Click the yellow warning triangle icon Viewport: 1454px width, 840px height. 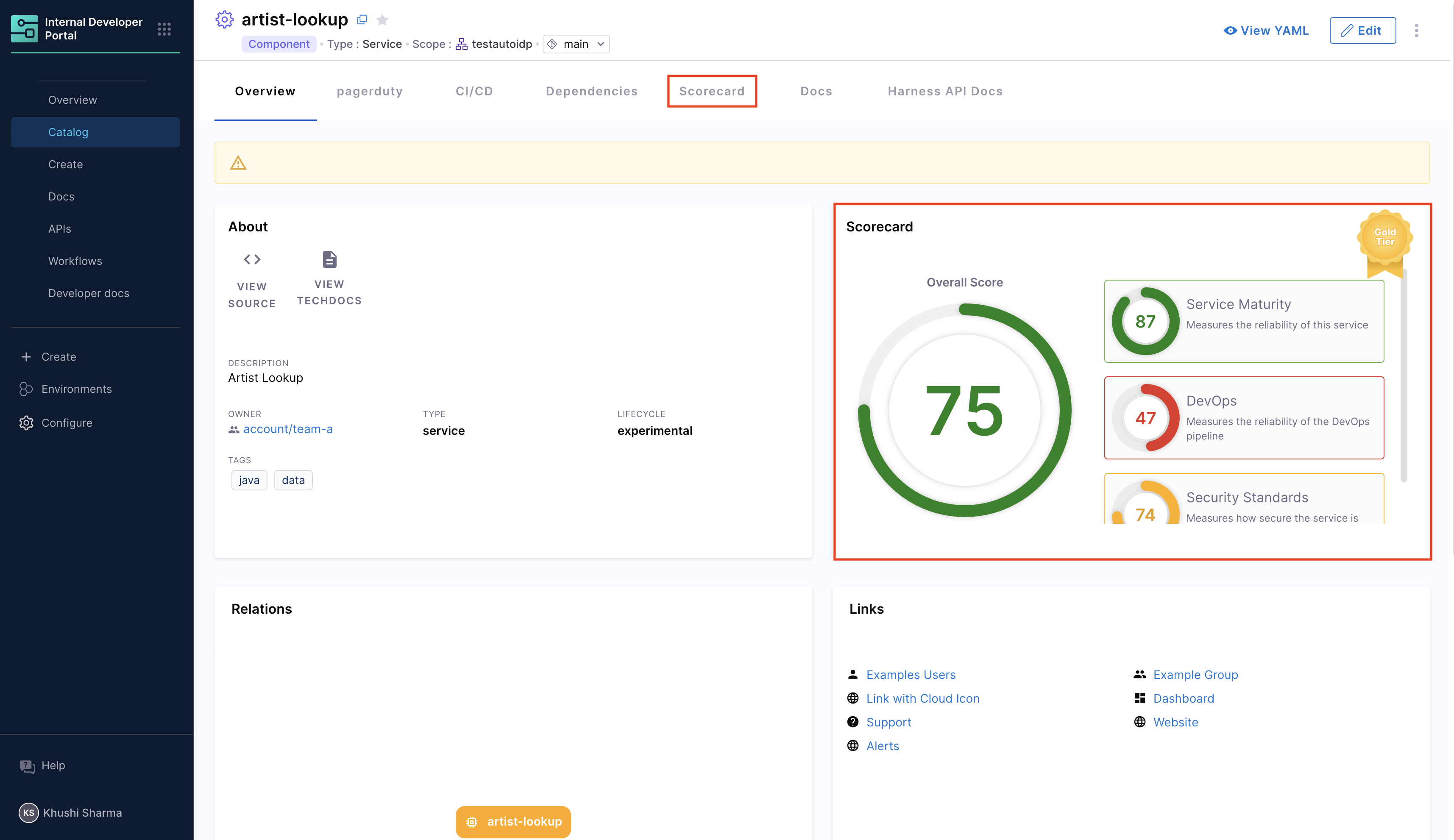pos(238,163)
